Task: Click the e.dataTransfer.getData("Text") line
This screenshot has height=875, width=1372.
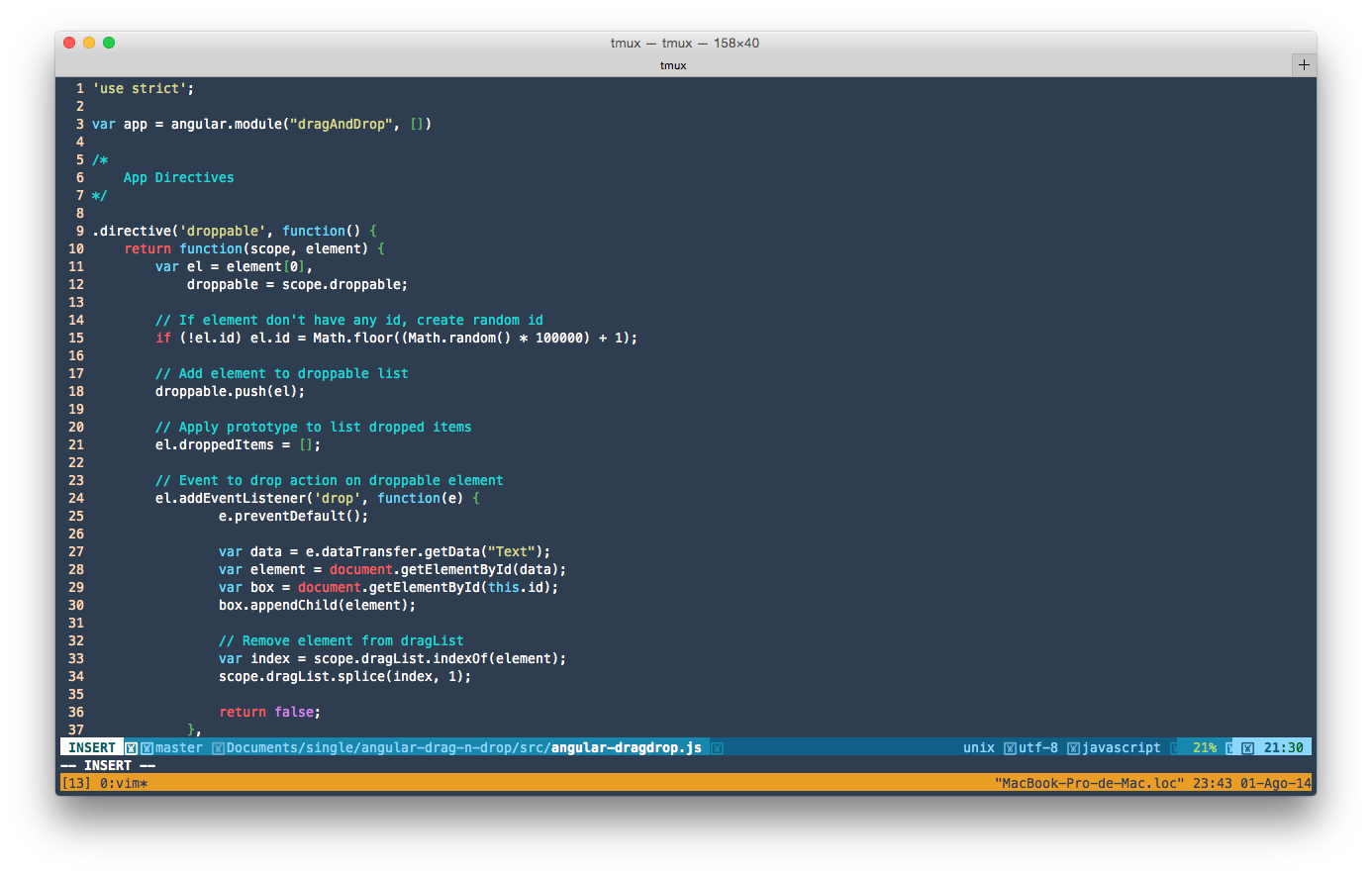Action: [385, 551]
